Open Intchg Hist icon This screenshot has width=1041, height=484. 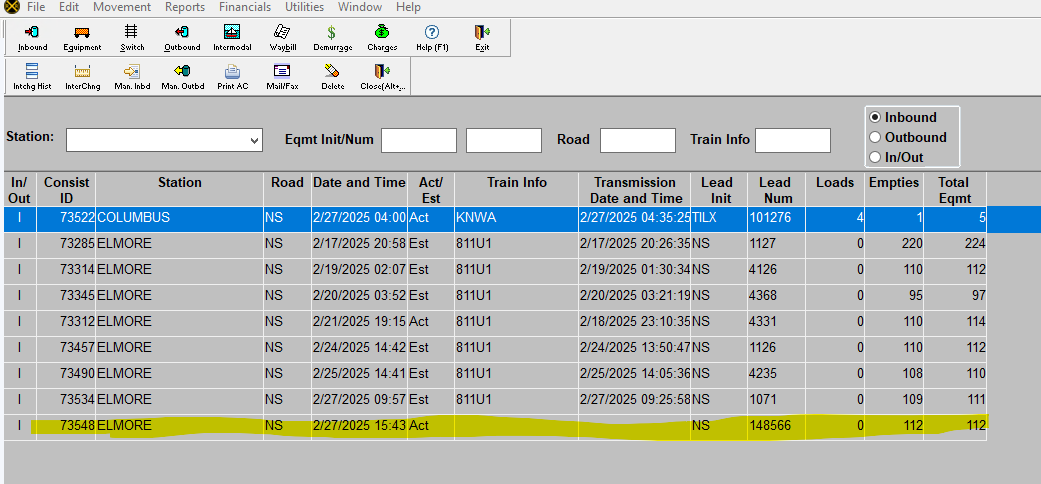[x=32, y=76]
